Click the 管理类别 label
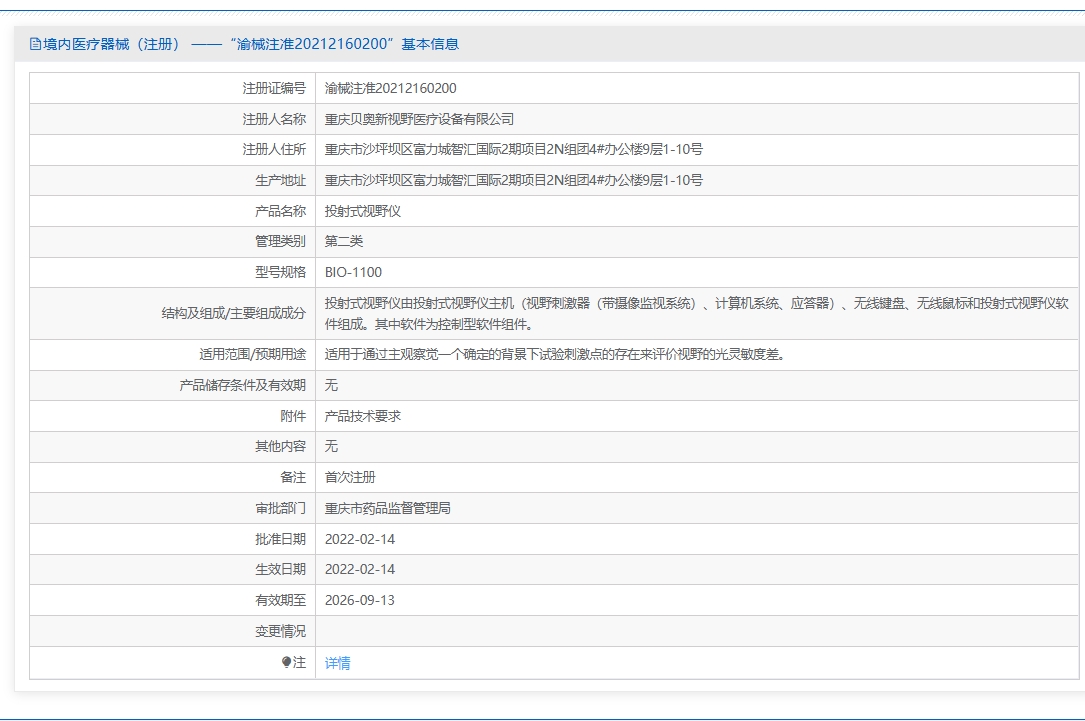The image size is (1085, 721). [x=280, y=241]
